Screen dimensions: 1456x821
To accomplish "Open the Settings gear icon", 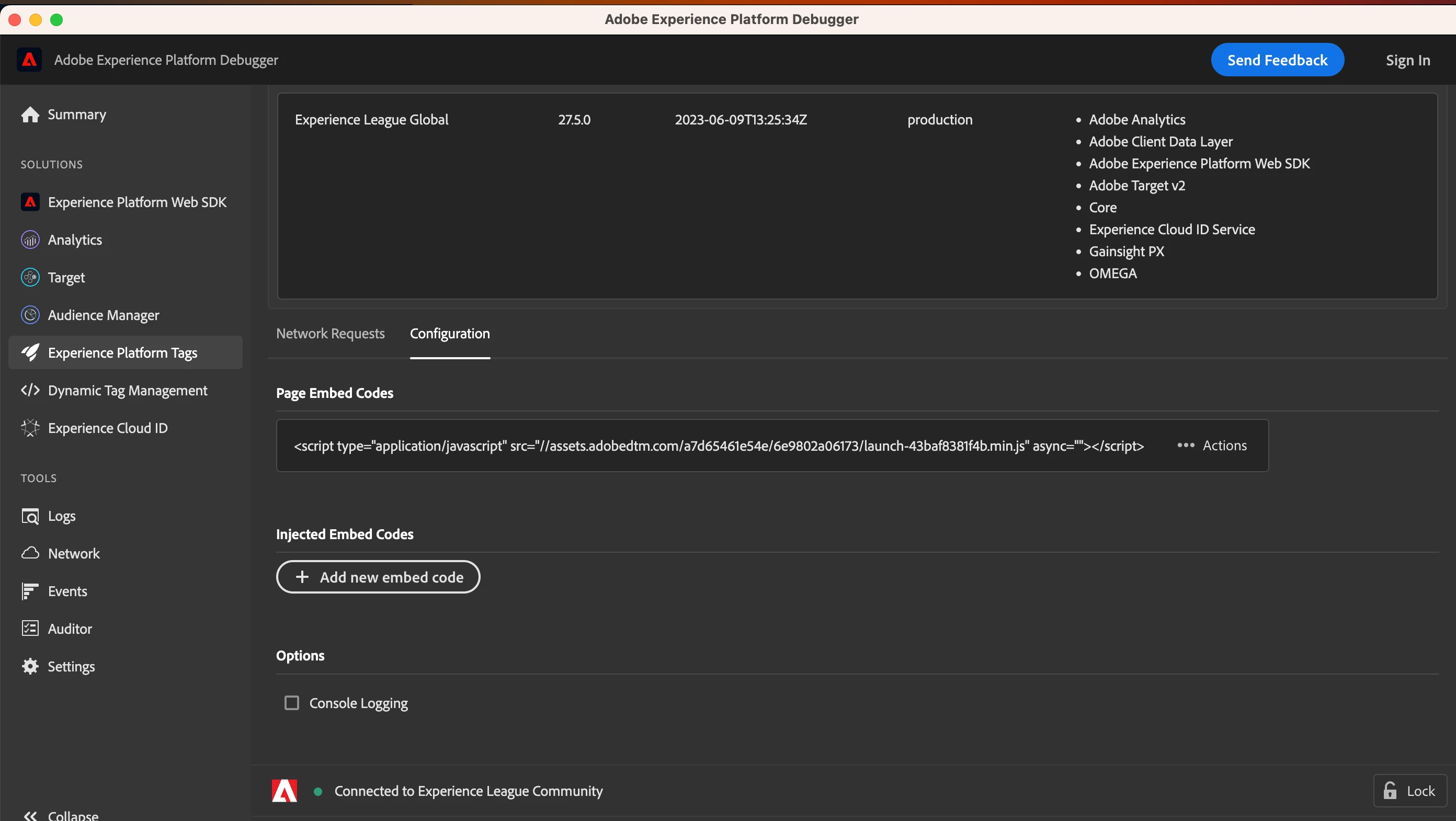I will (30, 667).
